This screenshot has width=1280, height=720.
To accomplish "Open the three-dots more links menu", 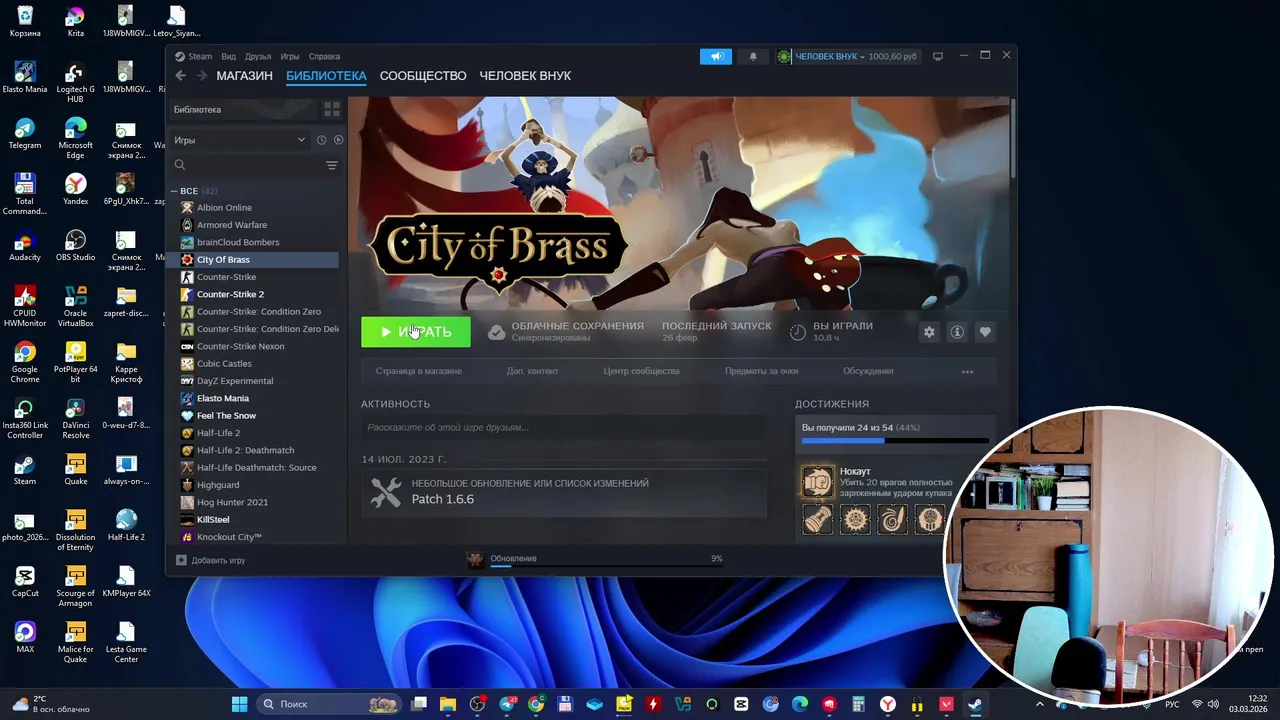I will pos(967,371).
